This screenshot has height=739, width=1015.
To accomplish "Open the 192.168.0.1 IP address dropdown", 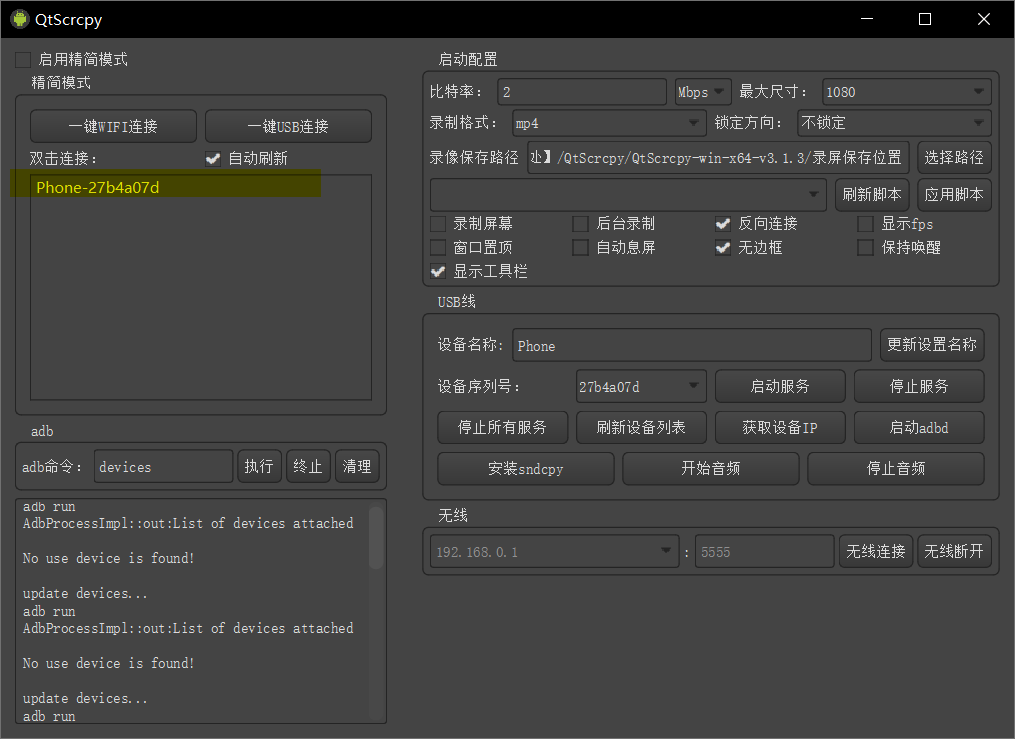I will point(554,551).
